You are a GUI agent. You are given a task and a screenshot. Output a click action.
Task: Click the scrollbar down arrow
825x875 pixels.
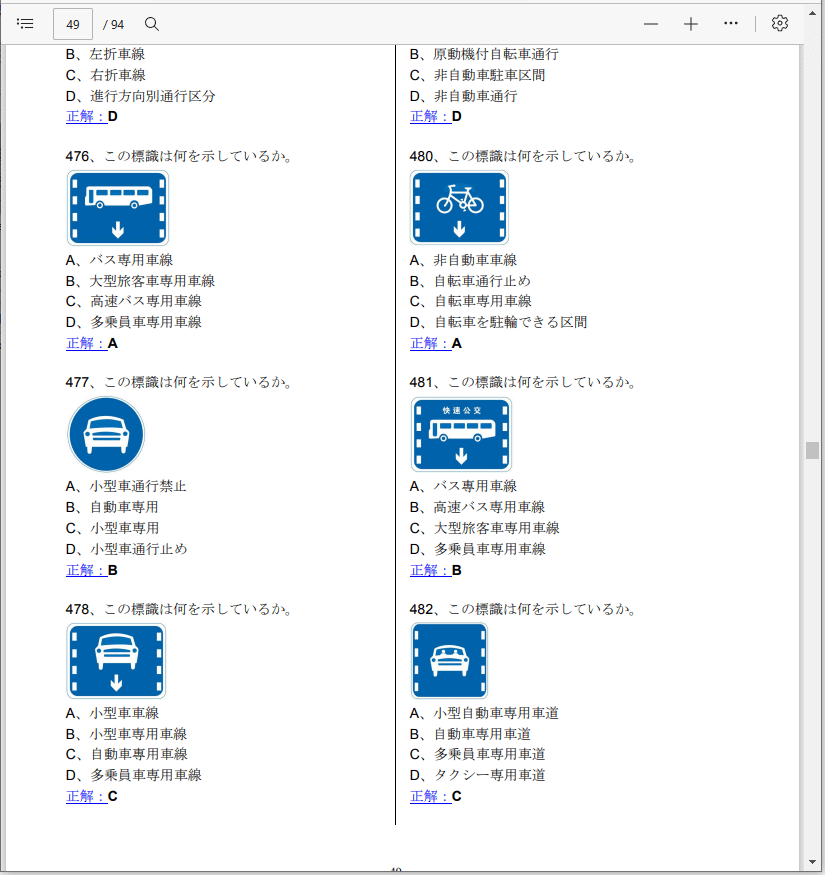(813, 861)
